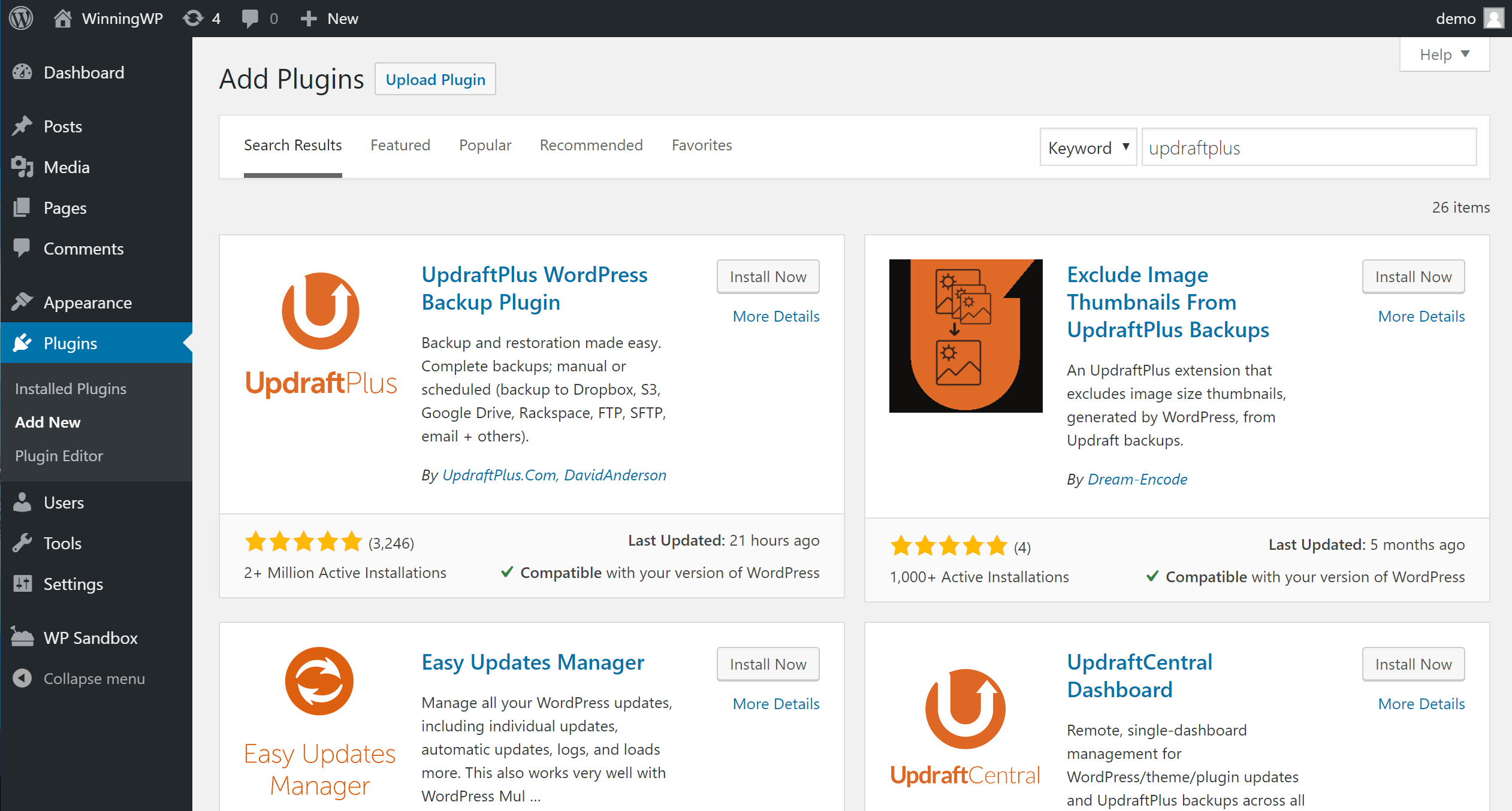Switch to the Popular plugins tab
This screenshot has width=1512, height=811.
(484, 145)
